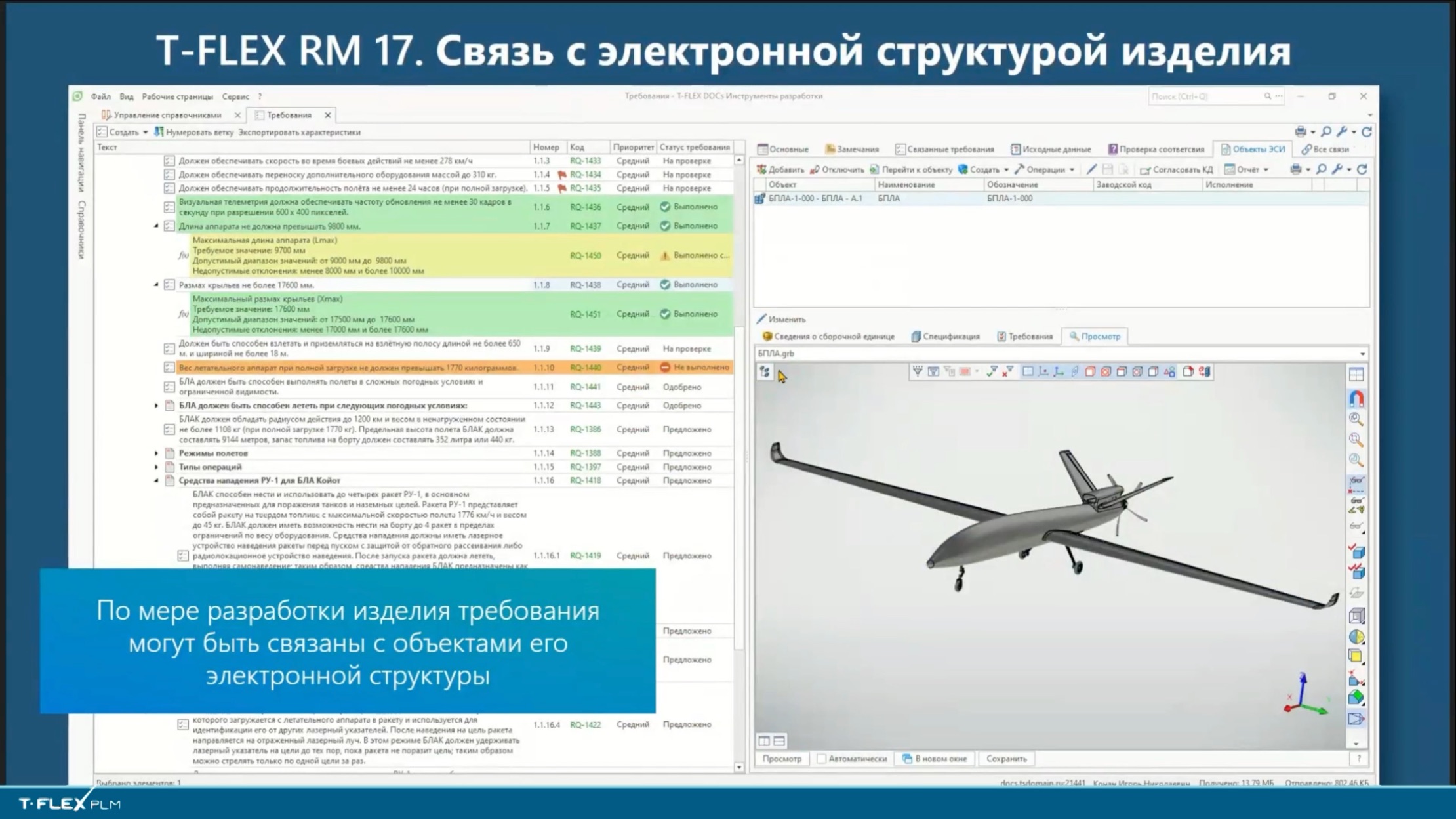Click the viewport layout grid icon in the viewer's top-right corner
Image resolution: width=1456 pixels, height=819 pixels.
1356,375
